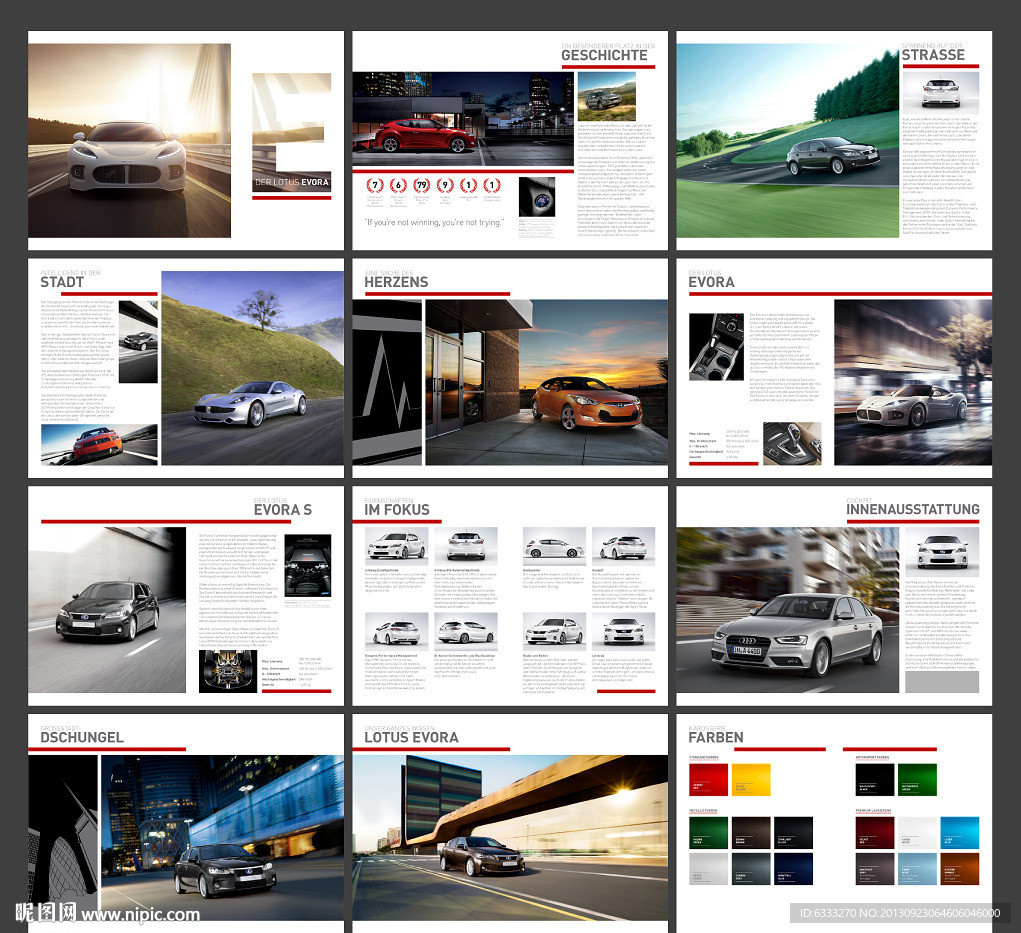This screenshot has width=1021, height=933.
Task: Open the small SUV photo on Geschichte page
Action: (607, 96)
